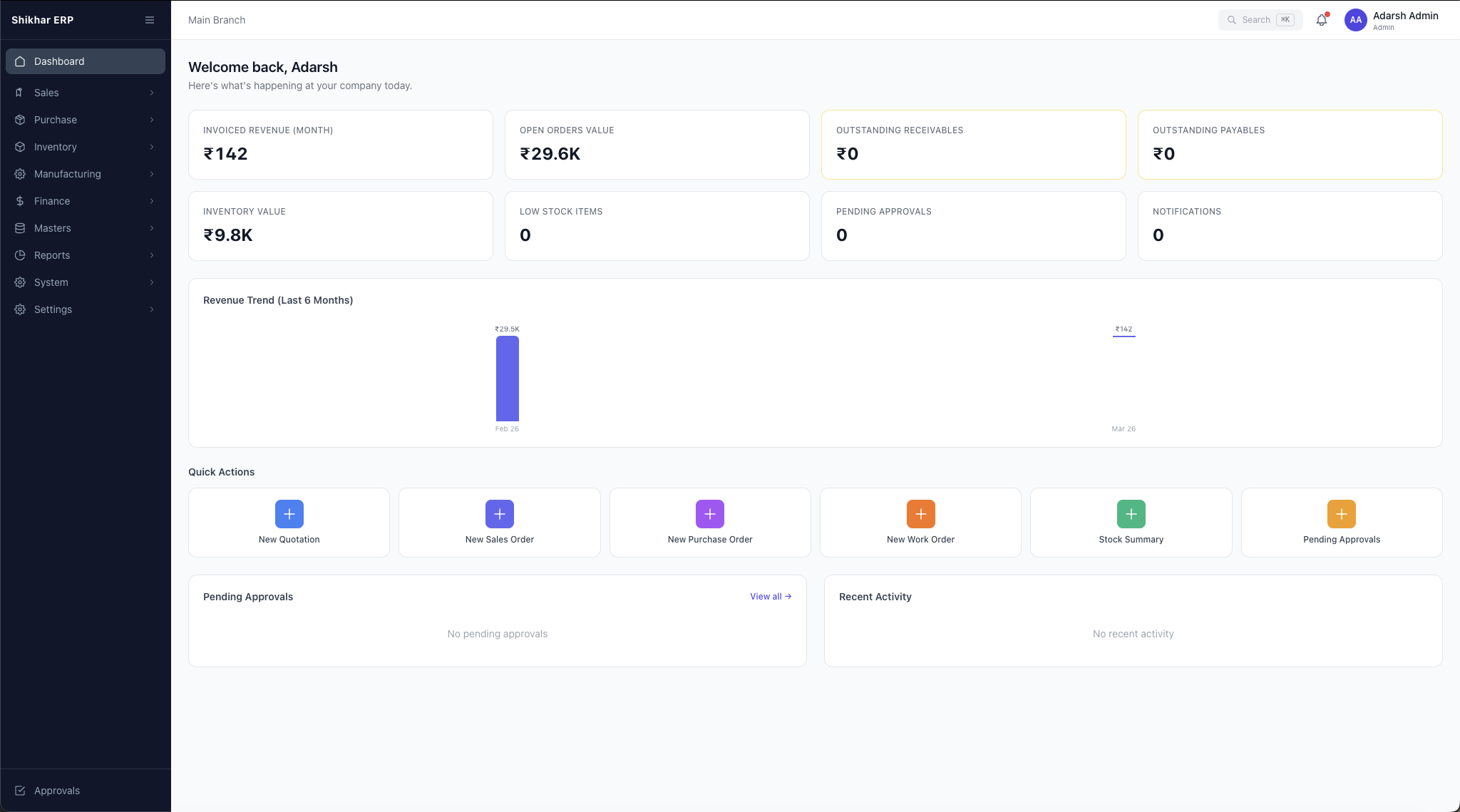Click the Mar 26 revenue bar
The width and height of the screenshot is (1460, 812).
click(x=1124, y=336)
